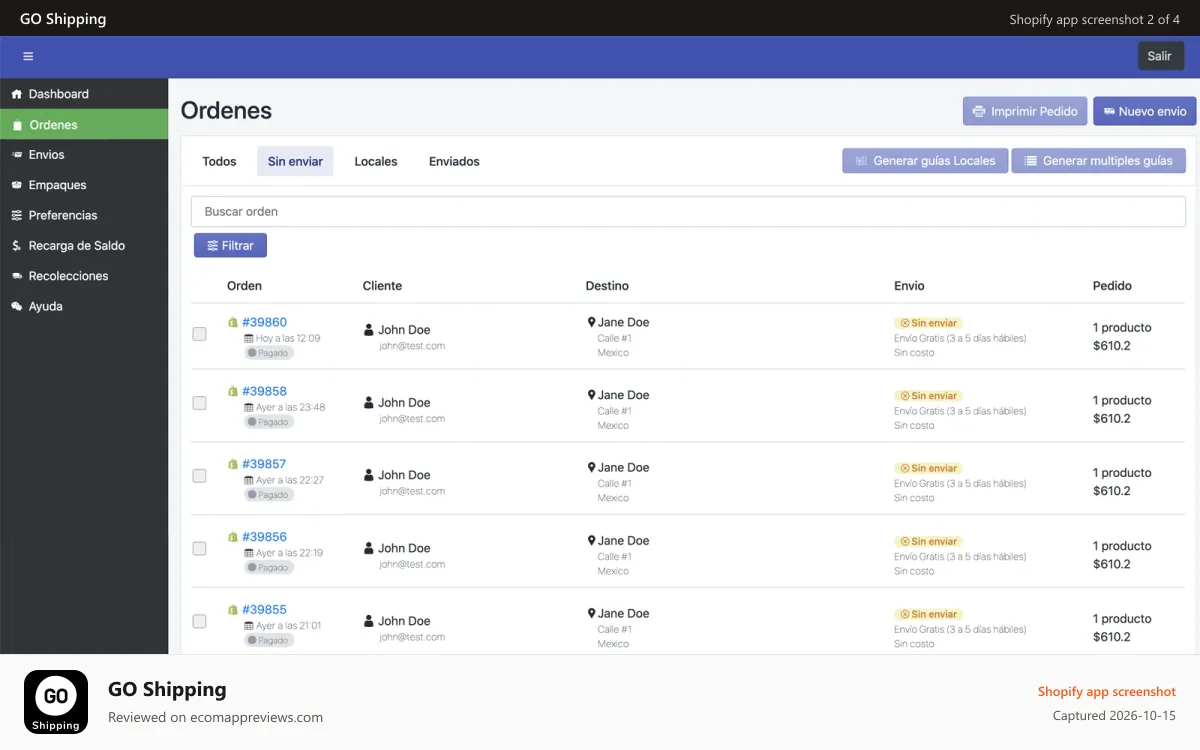Click the Cliente column header
This screenshot has width=1200, height=750.
click(382, 286)
